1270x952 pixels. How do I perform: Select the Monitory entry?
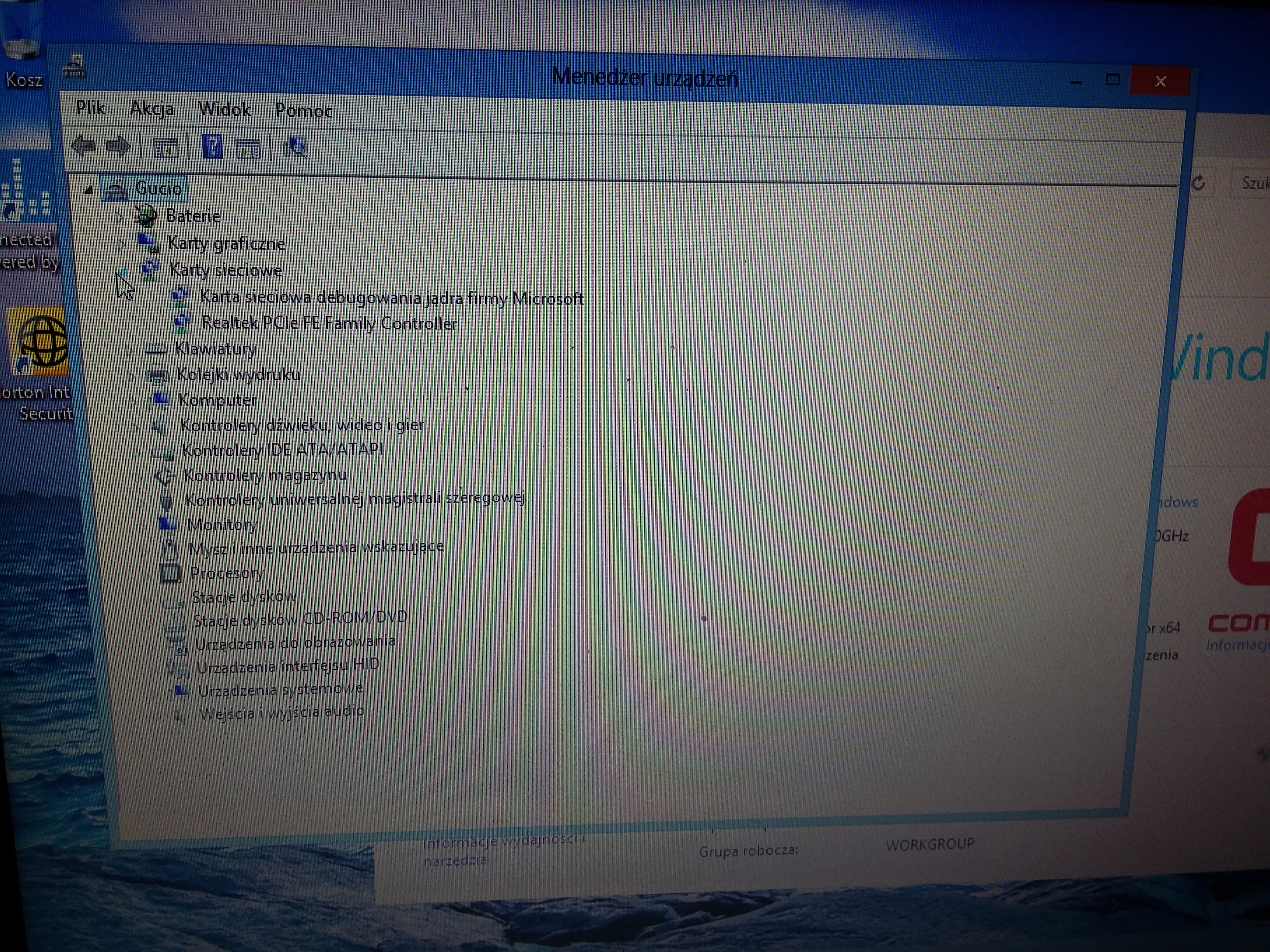coord(222,525)
